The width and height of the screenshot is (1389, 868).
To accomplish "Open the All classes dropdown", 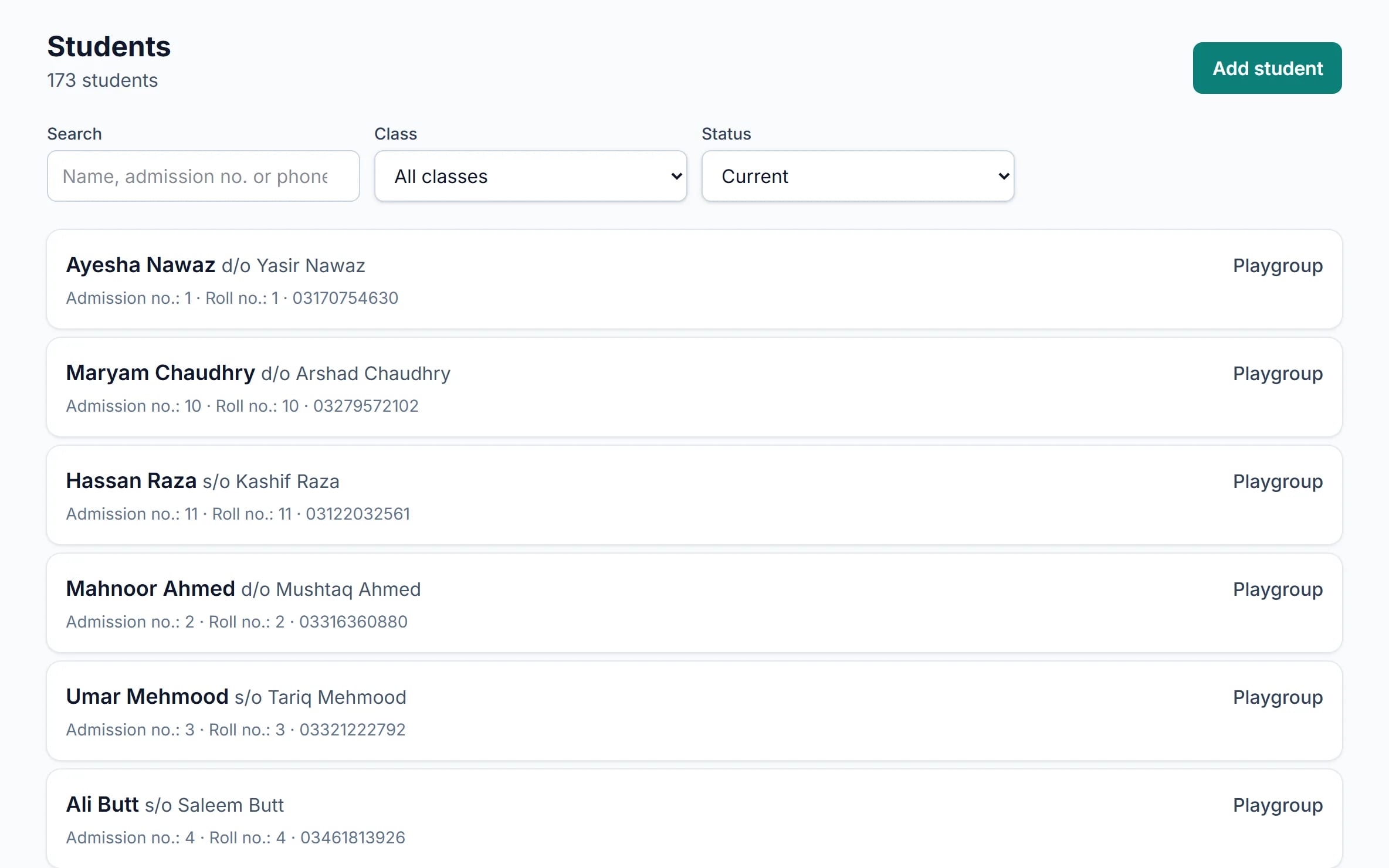I will (530, 176).
